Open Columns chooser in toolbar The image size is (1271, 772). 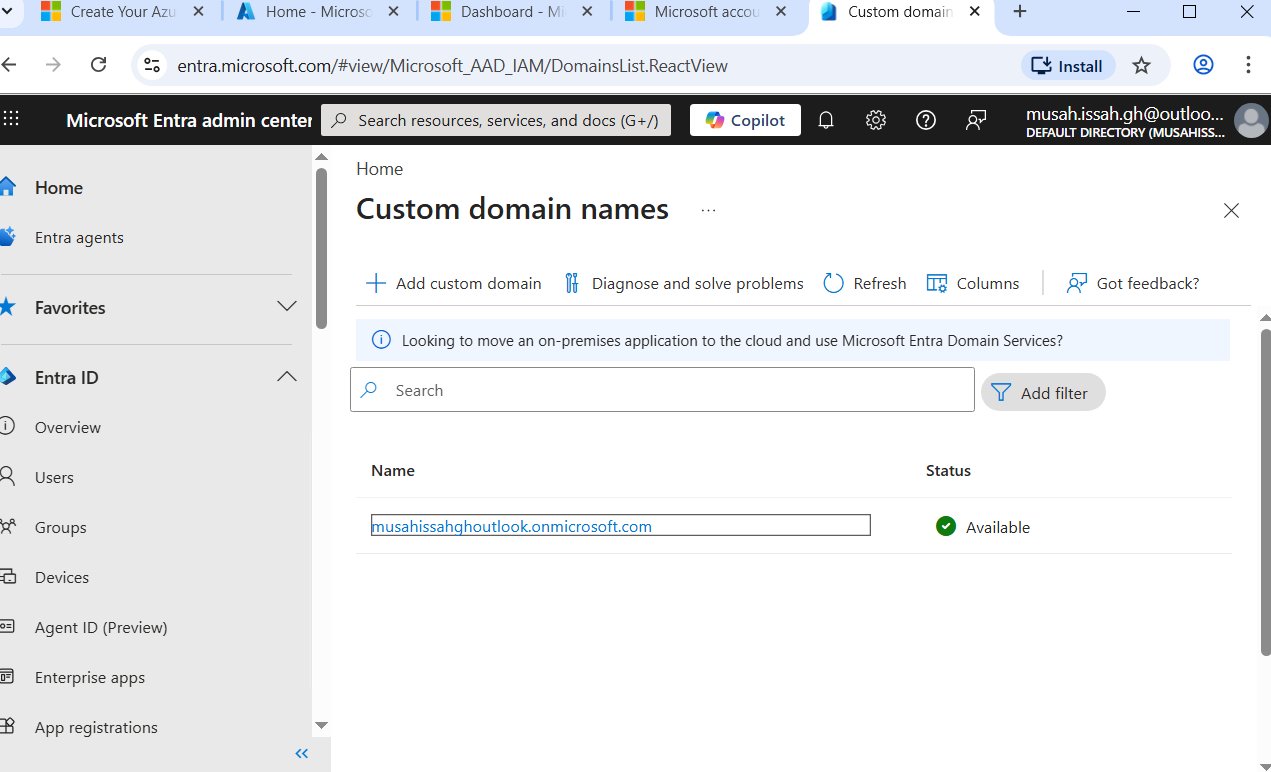[973, 283]
